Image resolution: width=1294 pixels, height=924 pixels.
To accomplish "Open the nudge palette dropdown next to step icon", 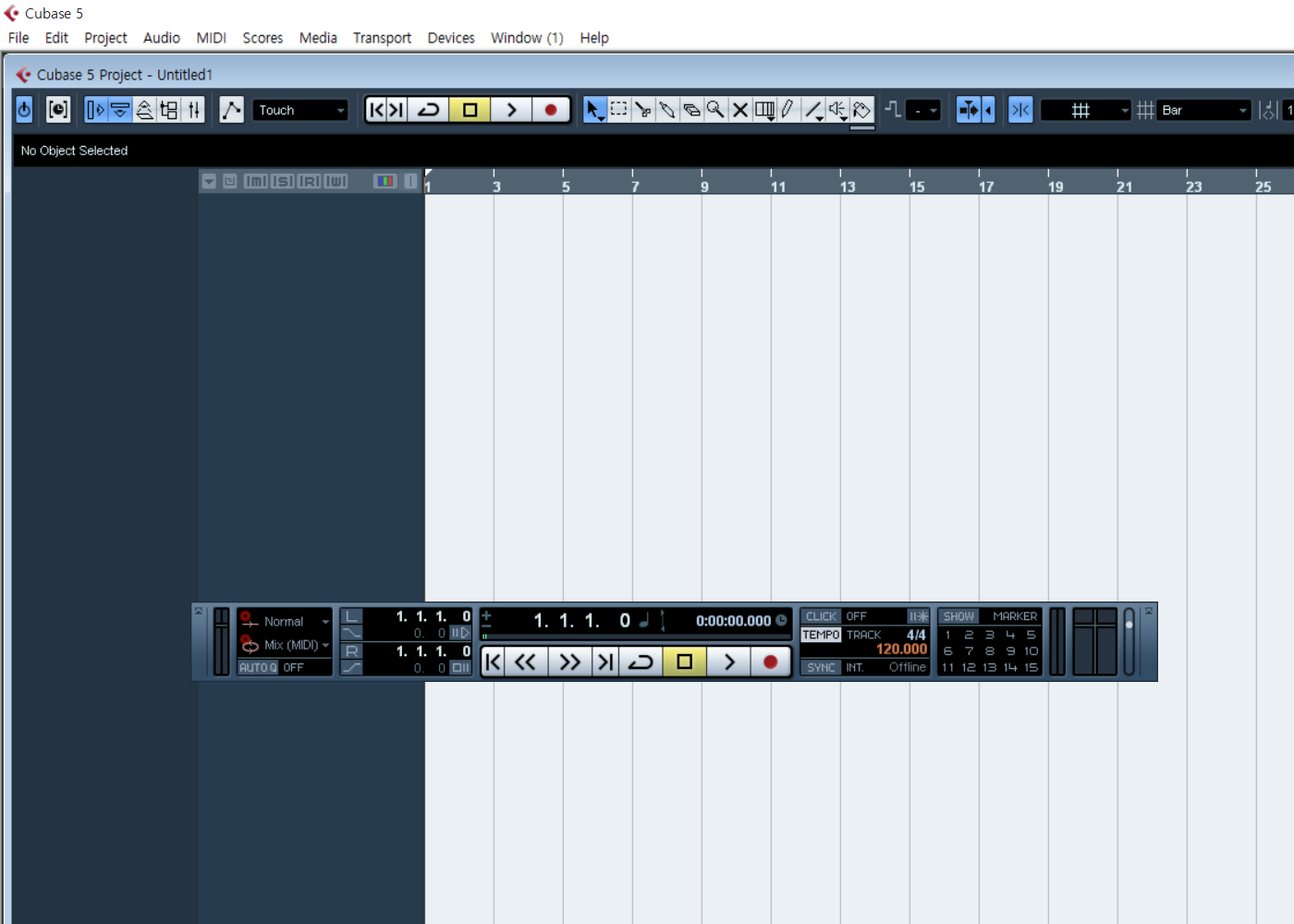I will 923,110.
